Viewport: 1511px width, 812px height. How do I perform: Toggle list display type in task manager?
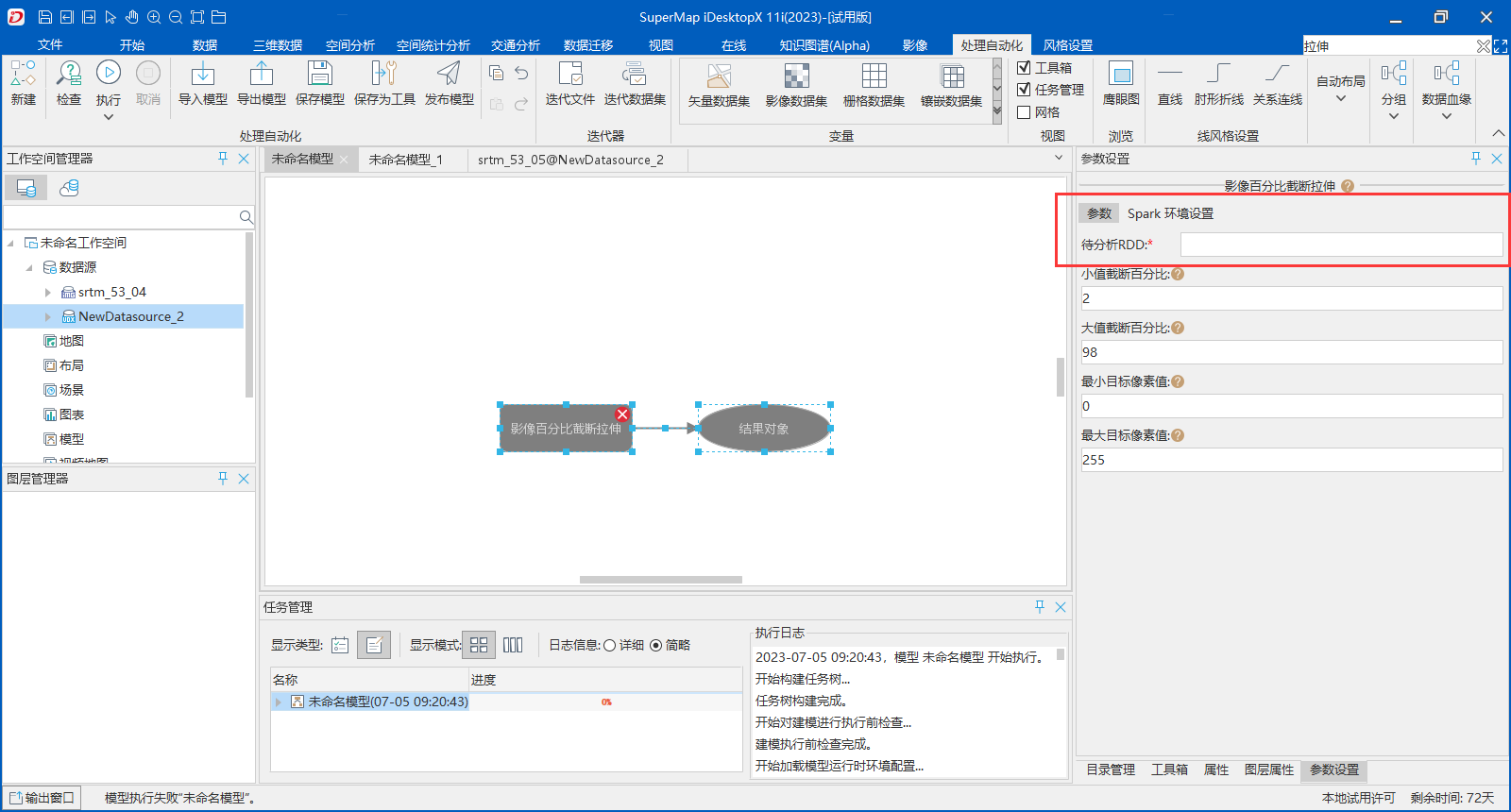[340, 645]
